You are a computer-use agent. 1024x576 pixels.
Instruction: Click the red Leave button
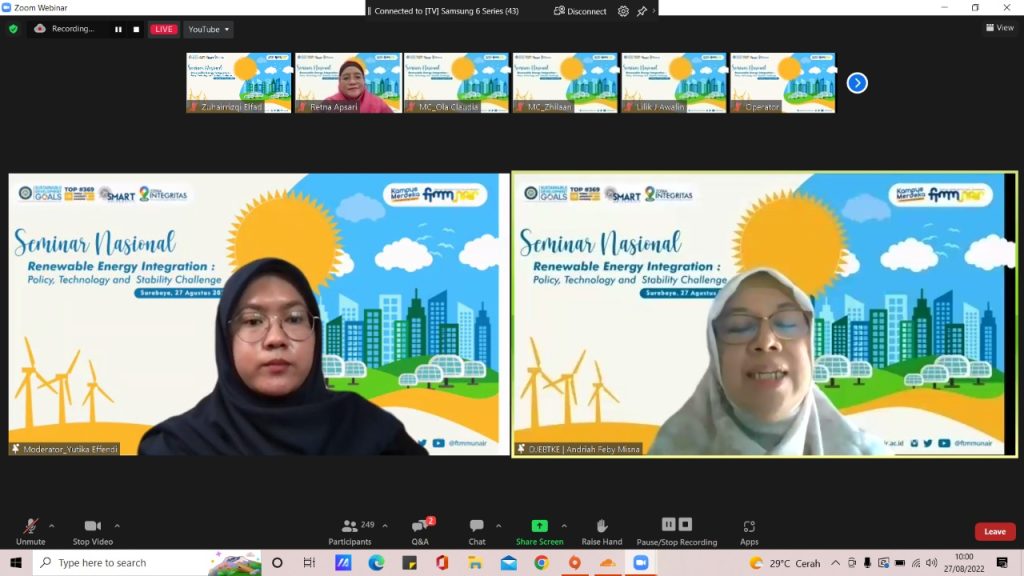click(995, 532)
